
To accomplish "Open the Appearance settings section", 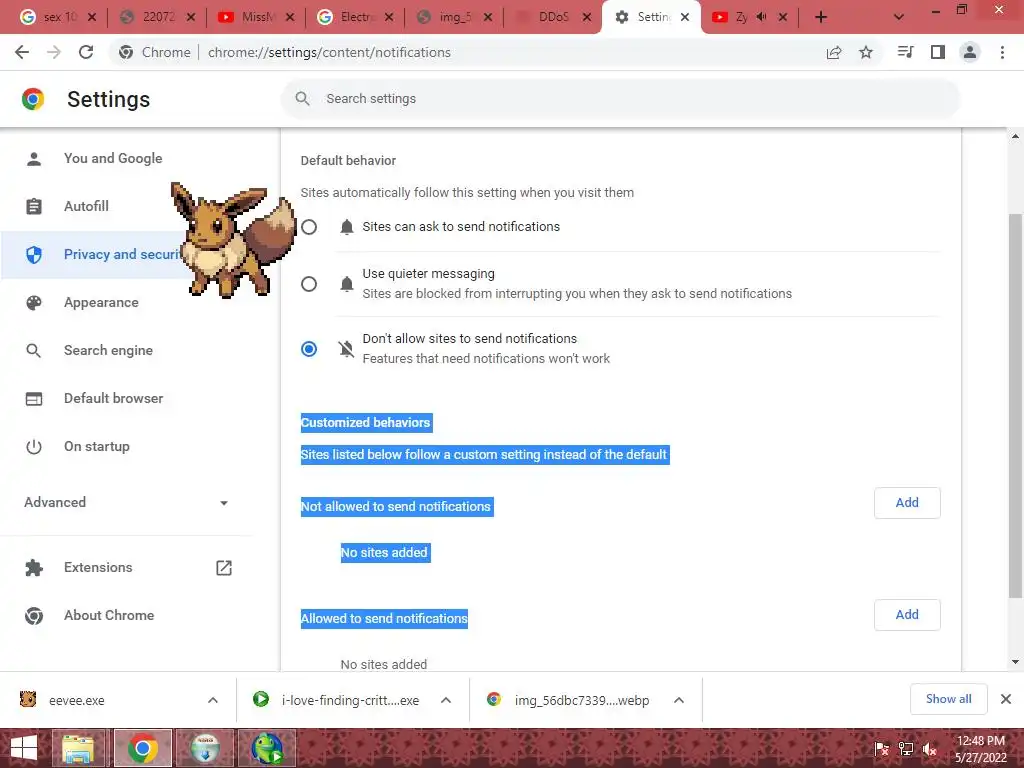I will (101, 302).
